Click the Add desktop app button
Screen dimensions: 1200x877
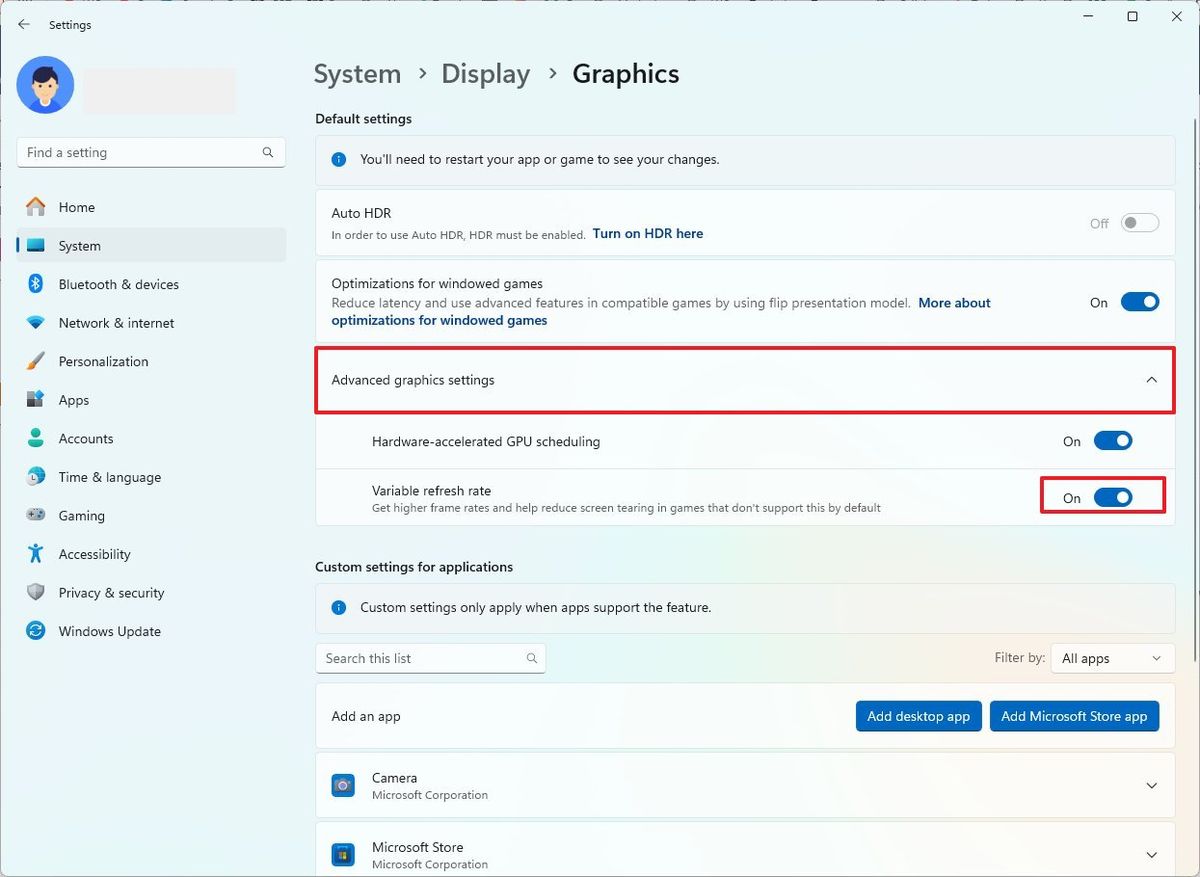click(x=918, y=716)
